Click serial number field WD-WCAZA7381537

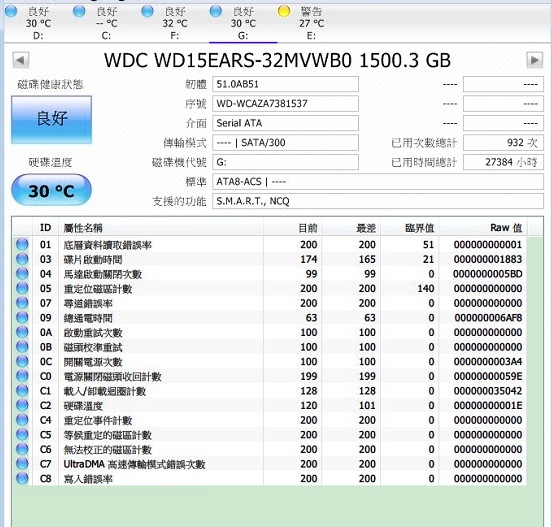click(285, 104)
